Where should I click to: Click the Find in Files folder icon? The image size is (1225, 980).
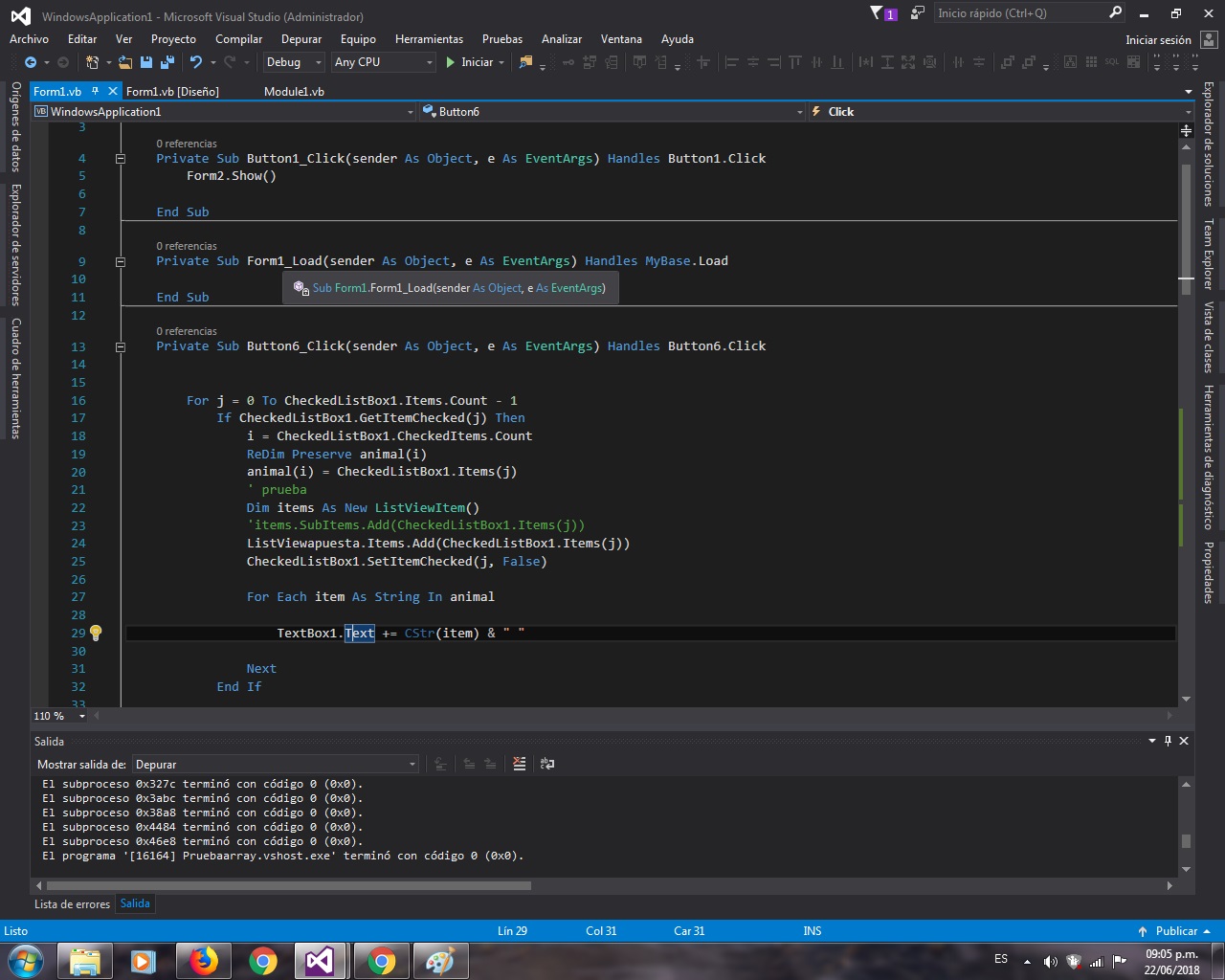525,62
